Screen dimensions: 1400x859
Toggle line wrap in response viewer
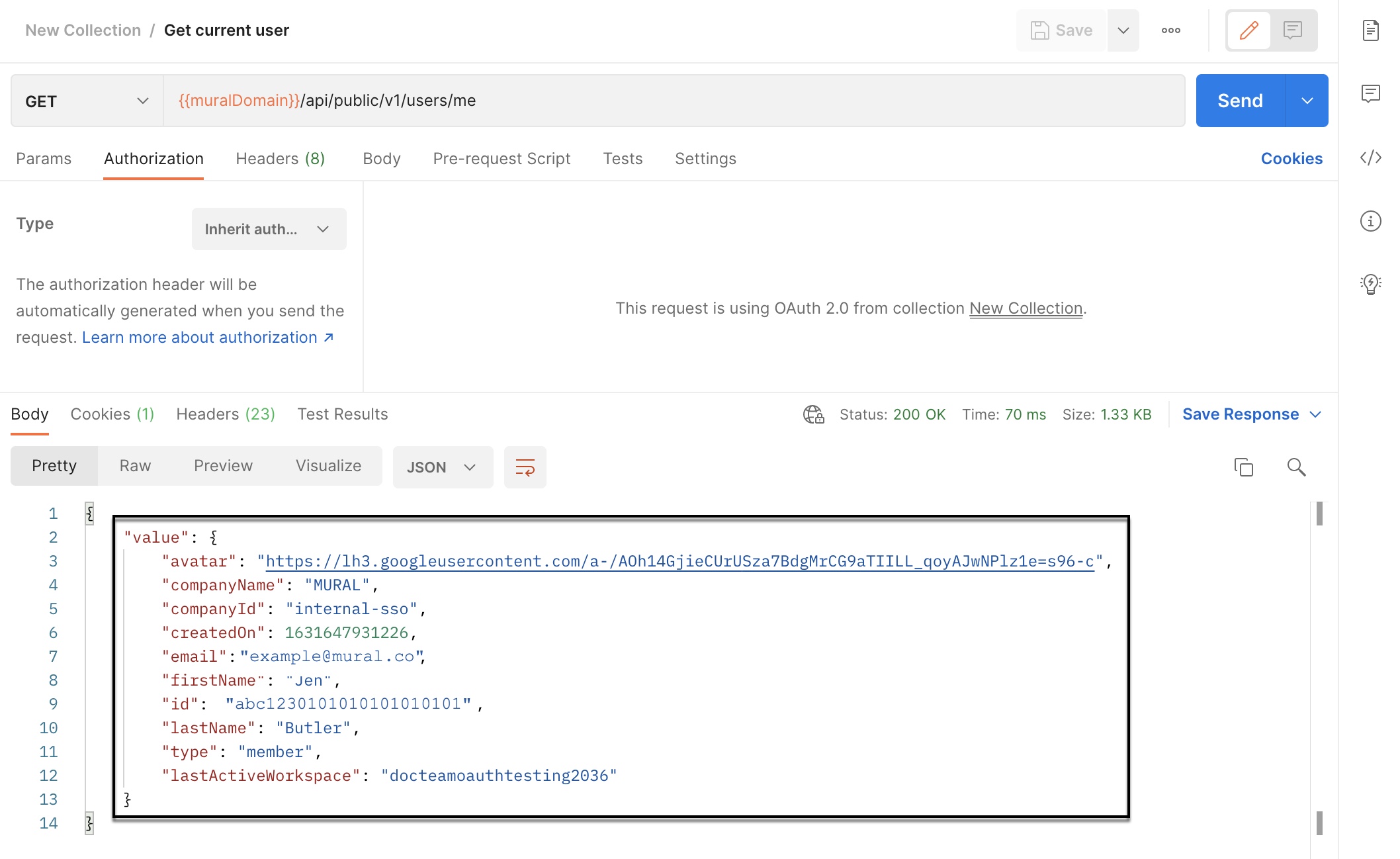525,467
